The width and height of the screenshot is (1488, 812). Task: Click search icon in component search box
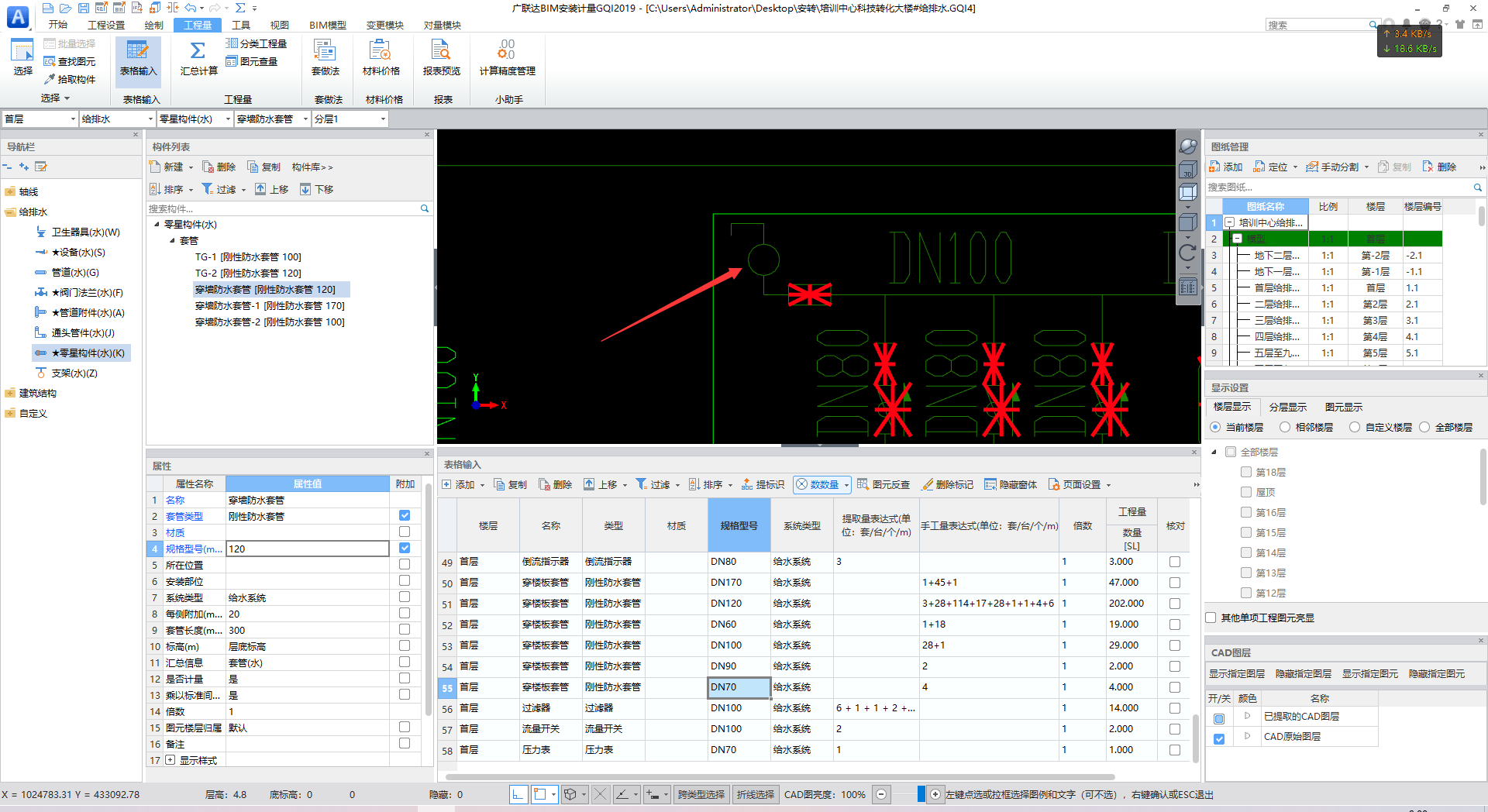coord(425,208)
